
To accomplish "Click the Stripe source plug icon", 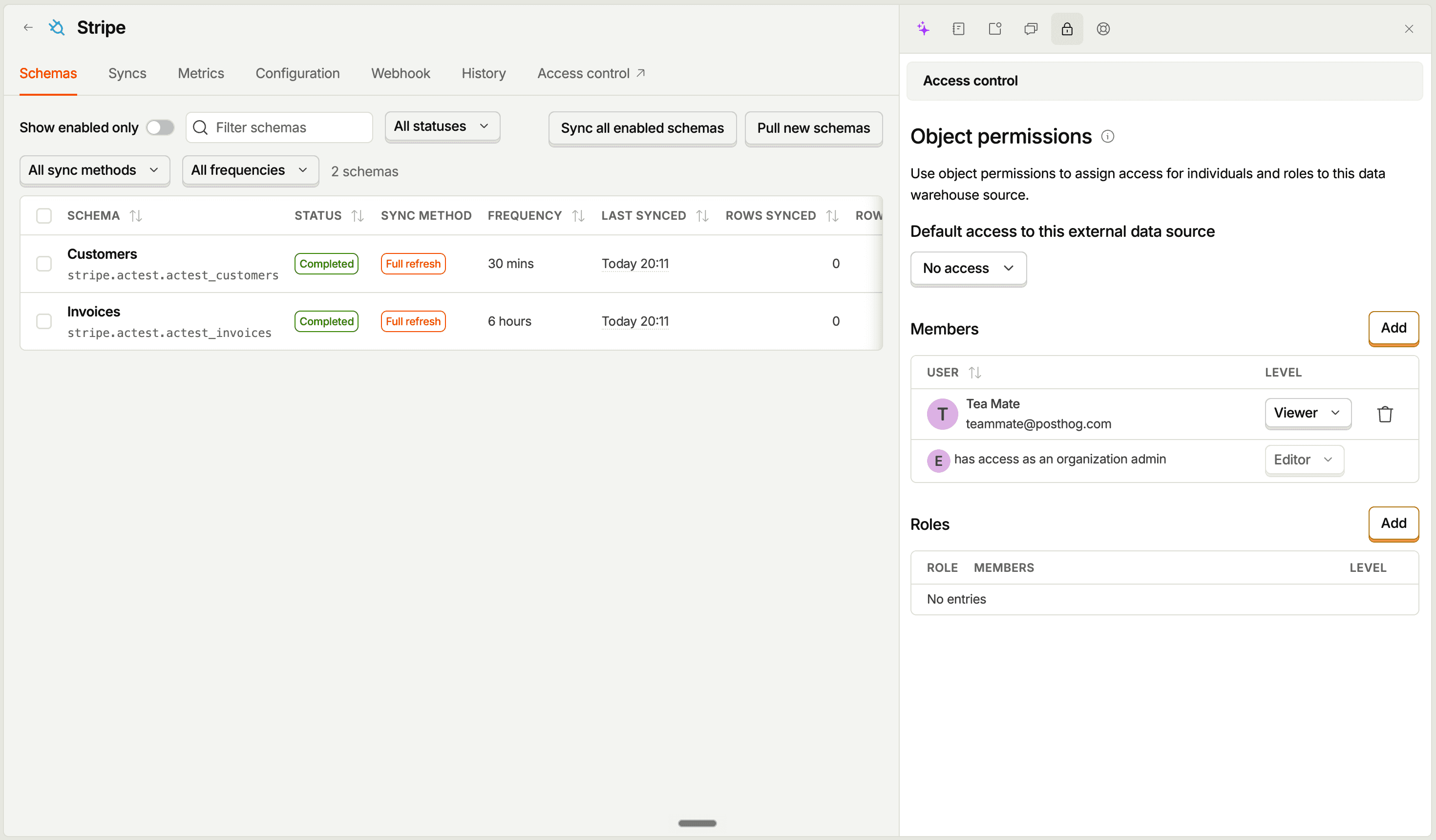I will pos(57,27).
